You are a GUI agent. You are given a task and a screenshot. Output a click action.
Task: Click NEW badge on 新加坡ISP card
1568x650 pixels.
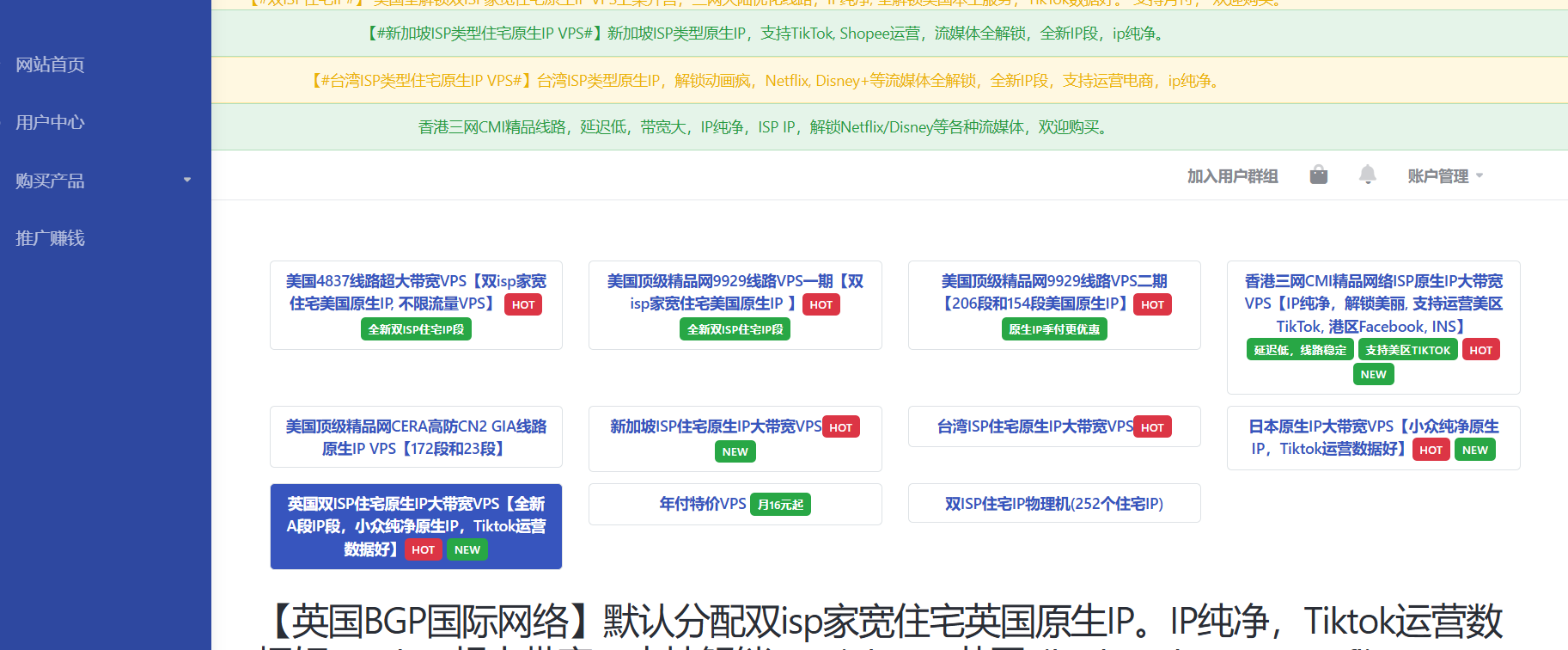[735, 451]
